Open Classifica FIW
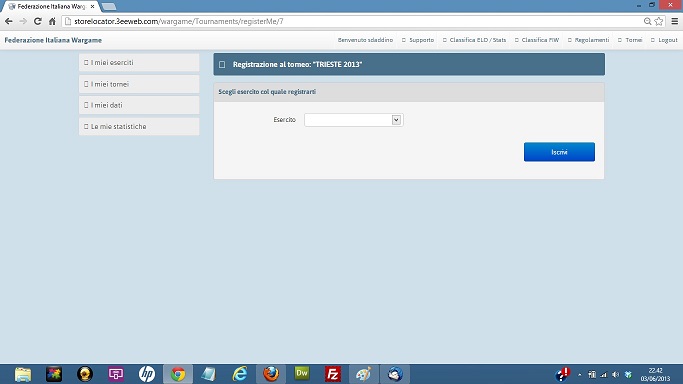The image size is (683, 384). 537,40
